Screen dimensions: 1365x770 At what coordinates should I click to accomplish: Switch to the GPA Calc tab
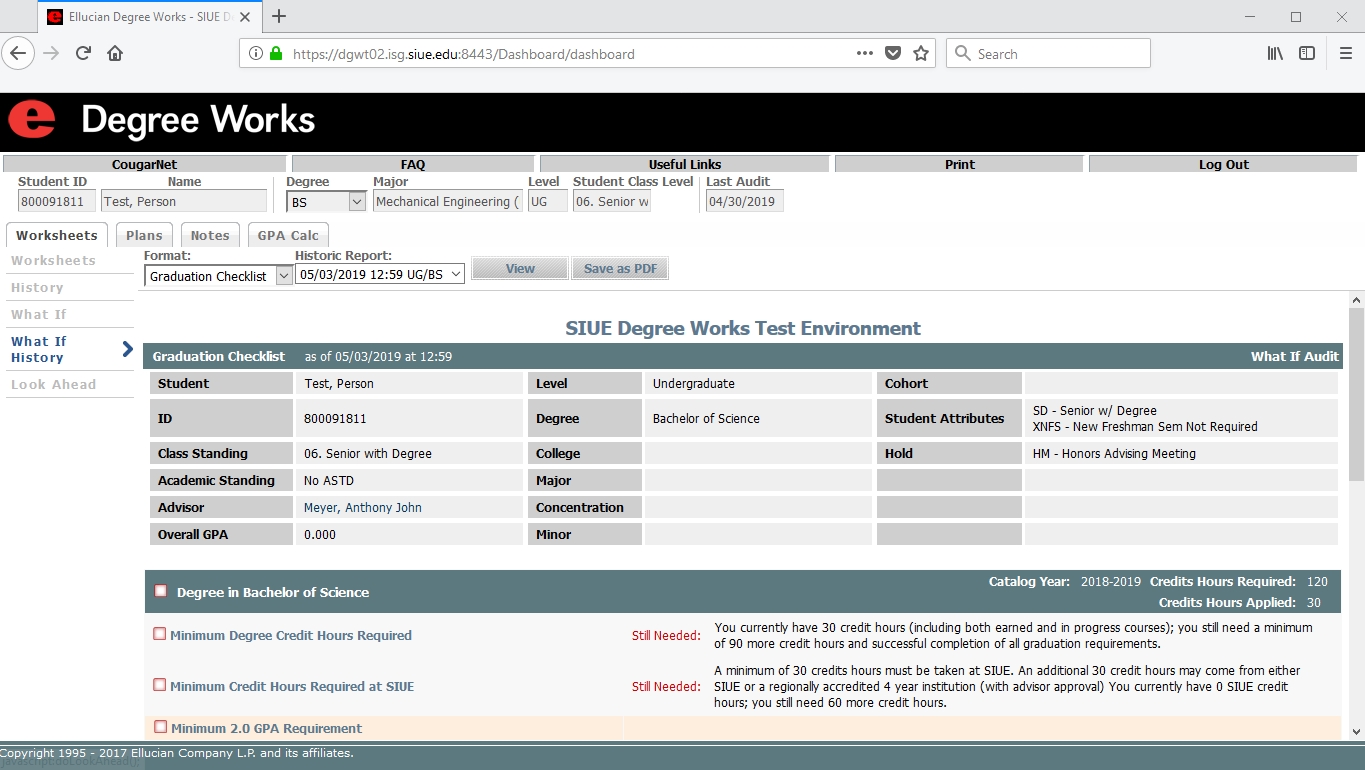[288, 236]
